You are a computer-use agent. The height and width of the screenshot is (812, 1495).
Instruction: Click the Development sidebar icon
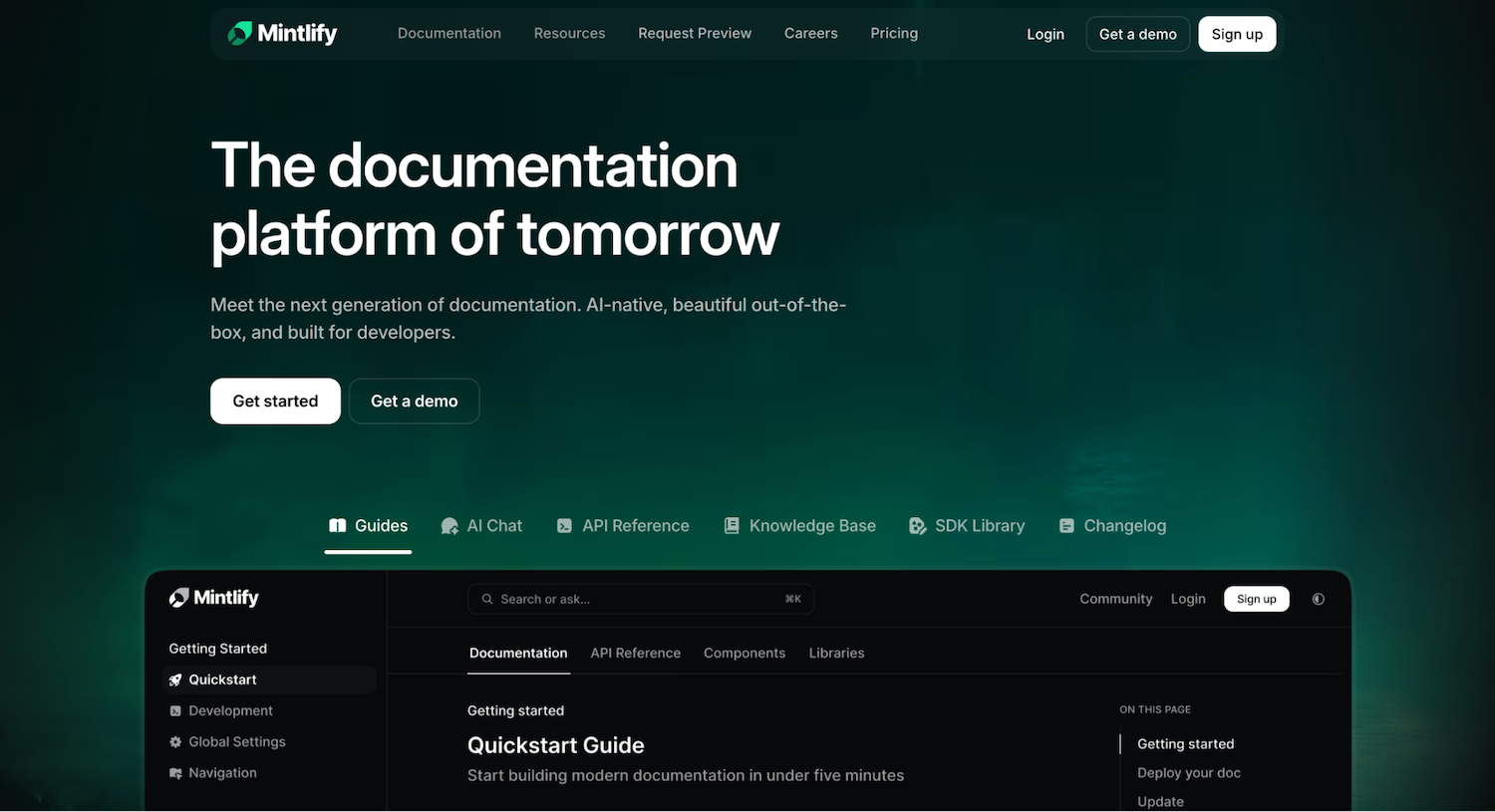pos(175,710)
